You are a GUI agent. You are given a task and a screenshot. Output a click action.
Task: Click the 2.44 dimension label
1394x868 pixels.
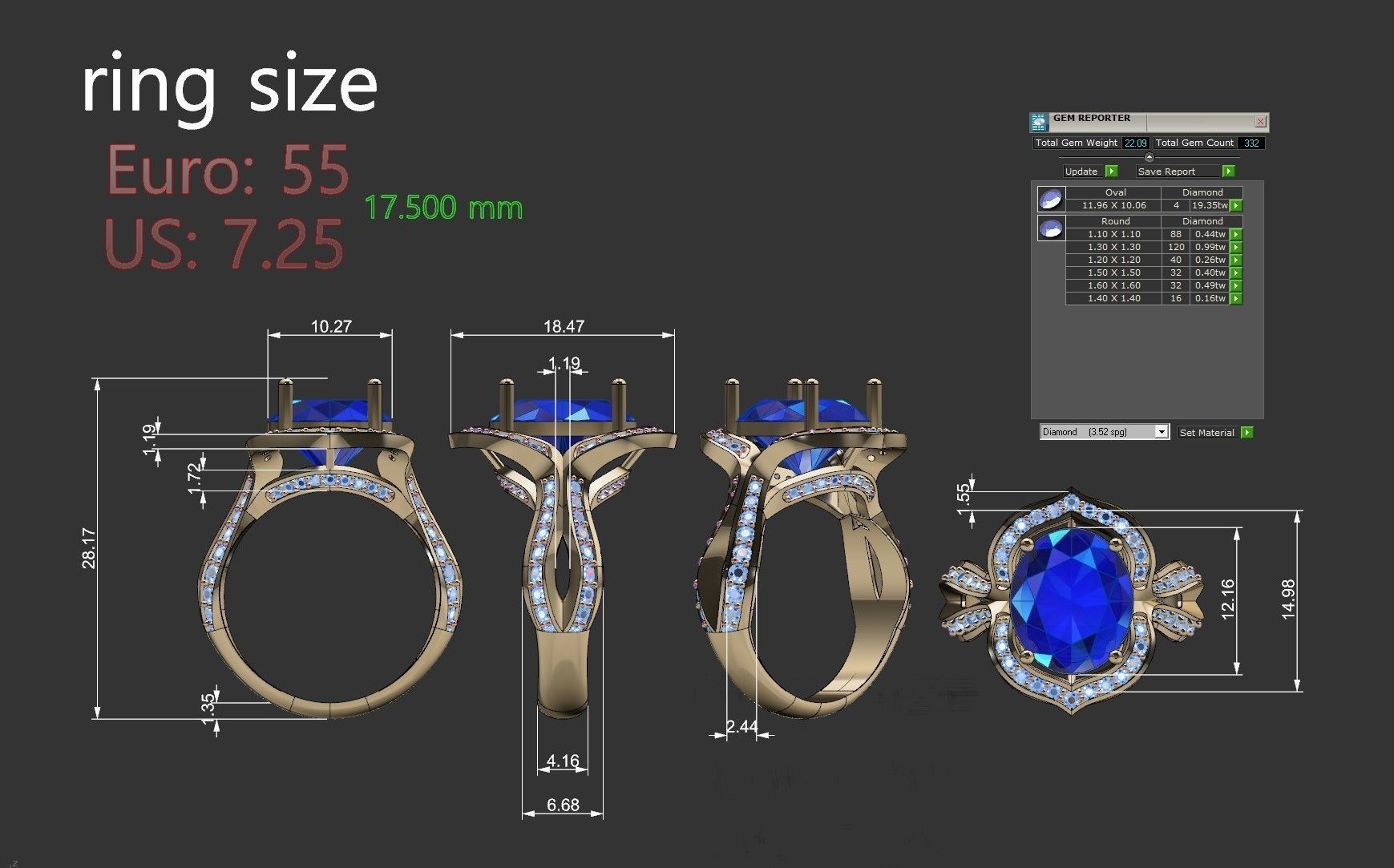[x=741, y=726]
